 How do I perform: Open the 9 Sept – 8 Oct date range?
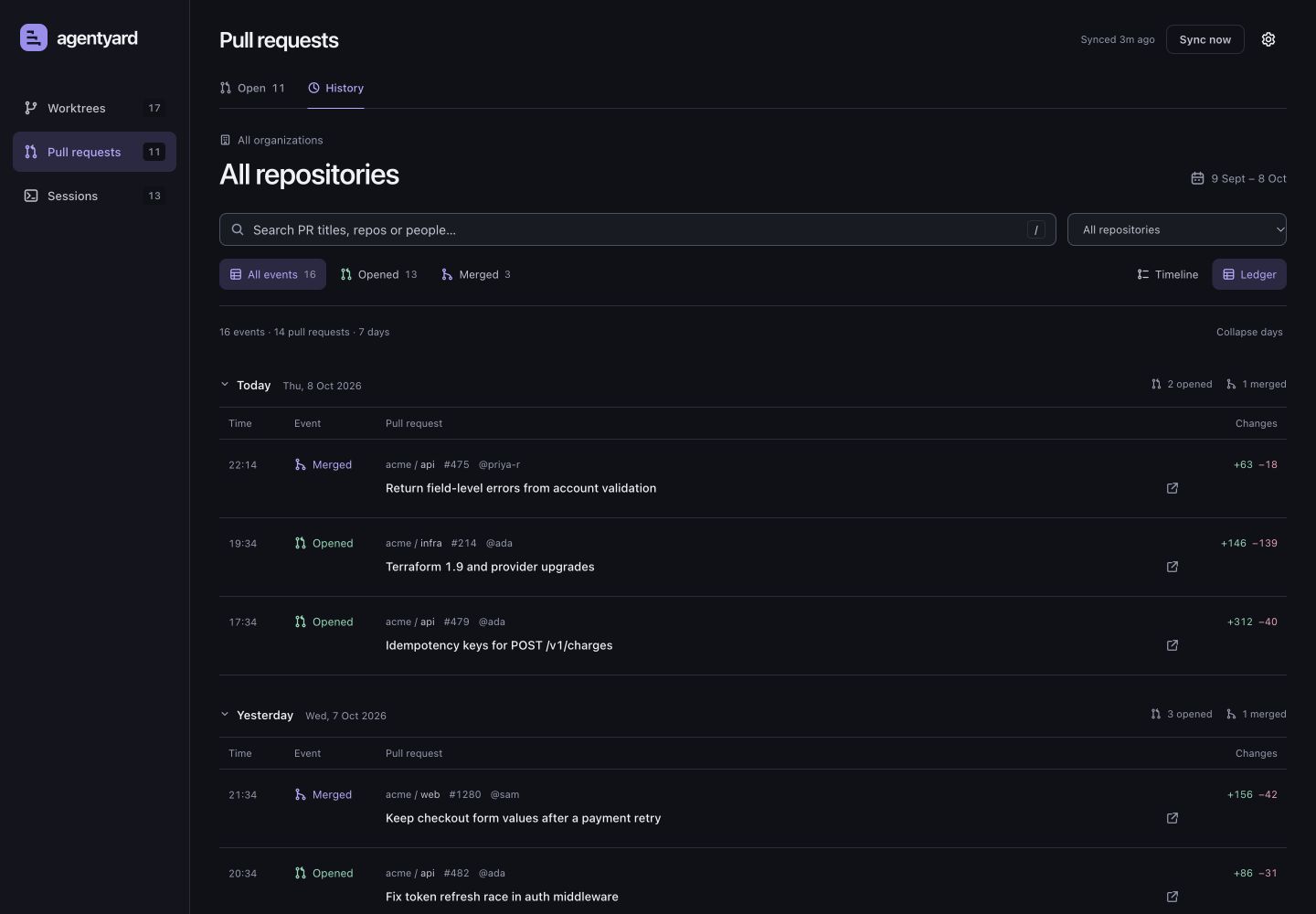pyautogui.click(x=1238, y=178)
